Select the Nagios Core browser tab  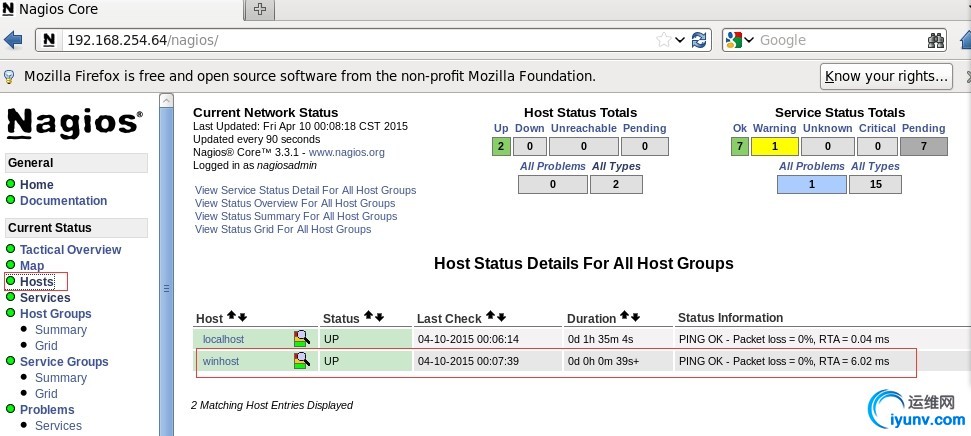pos(120,10)
